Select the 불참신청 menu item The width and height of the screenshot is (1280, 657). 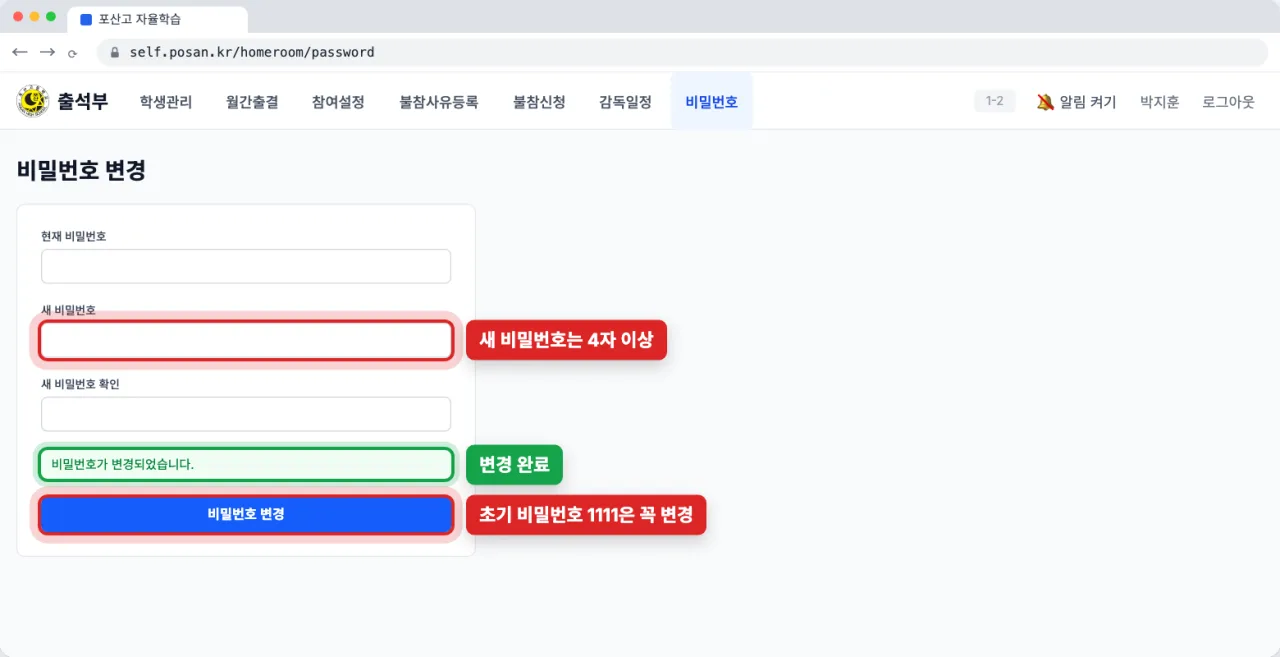click(539, 101)
